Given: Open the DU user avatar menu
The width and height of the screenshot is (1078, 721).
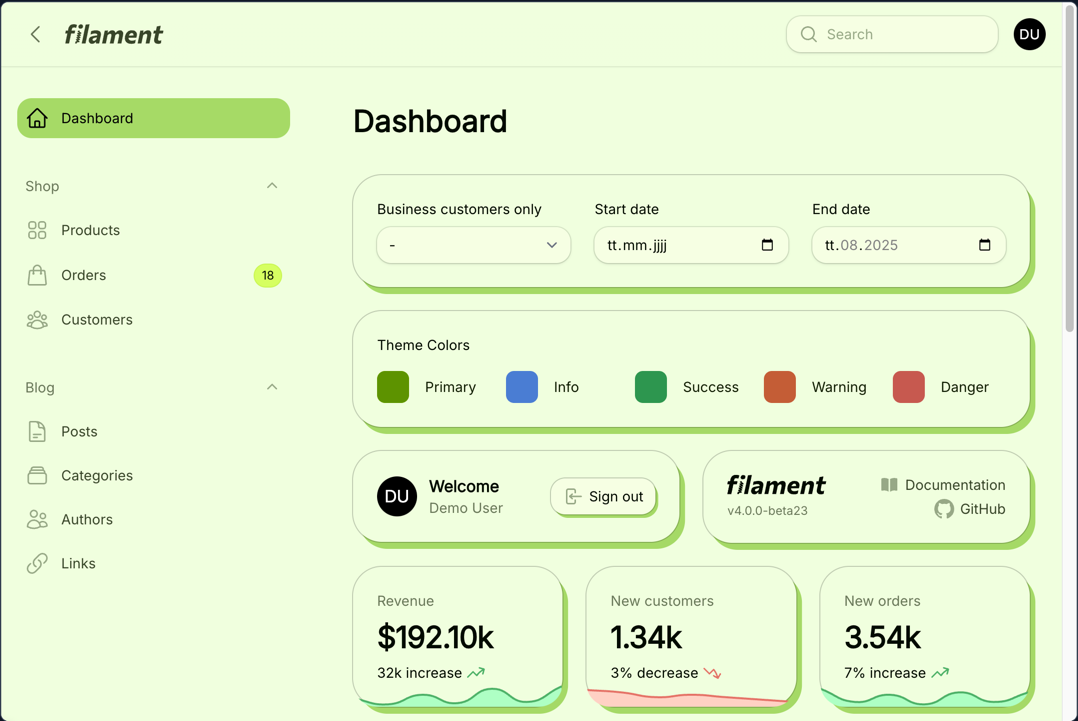Looking at the screenshot, I should click(1029, 35).
